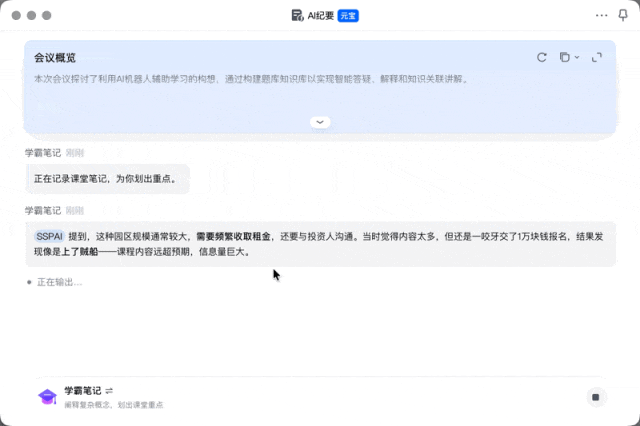
Task: Copy the 会议概览 content with copy icon
Action: (x=564, y=58)
